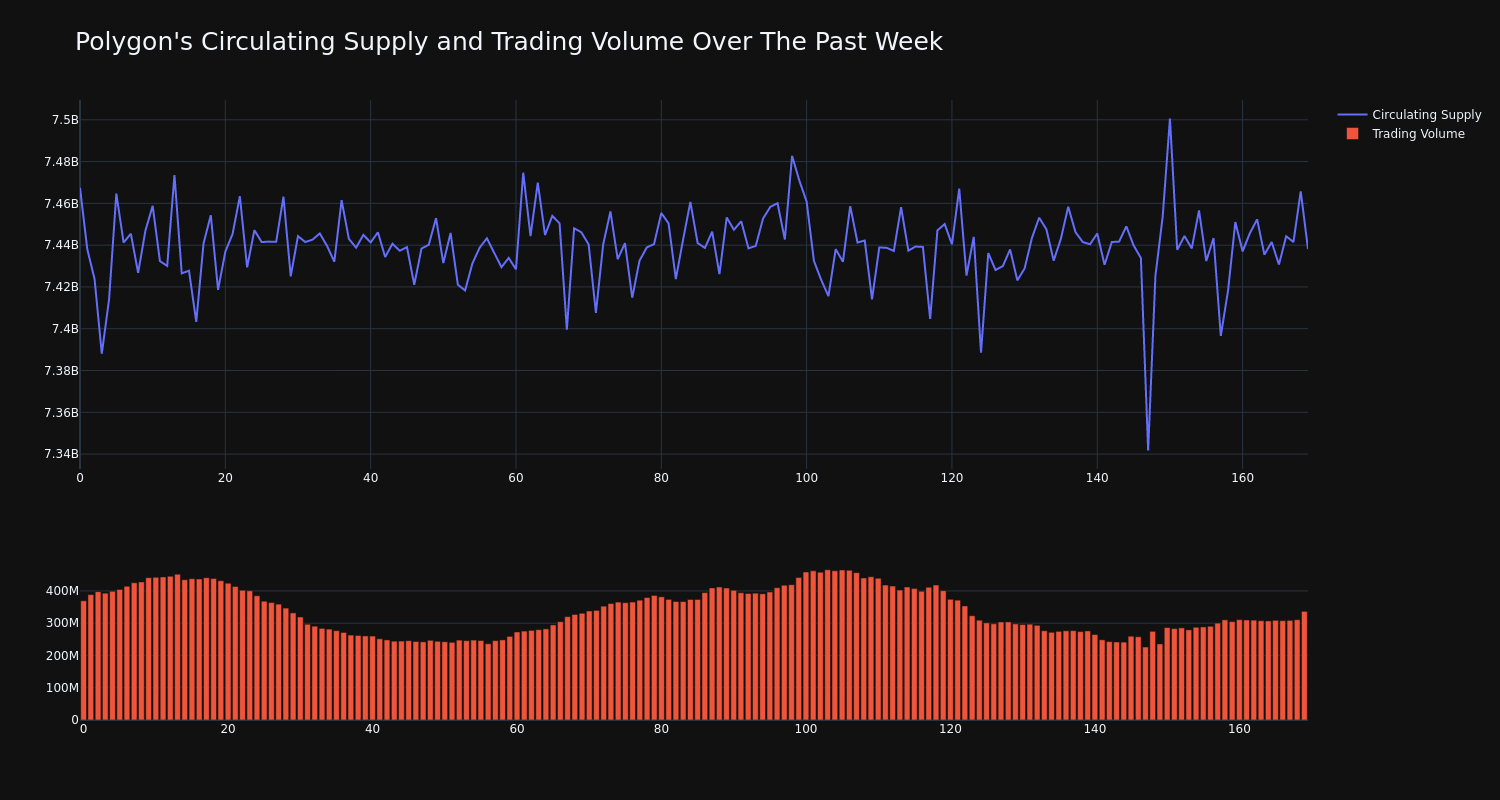Click the 7.44B y-axis label

click(x=61, y=245)
